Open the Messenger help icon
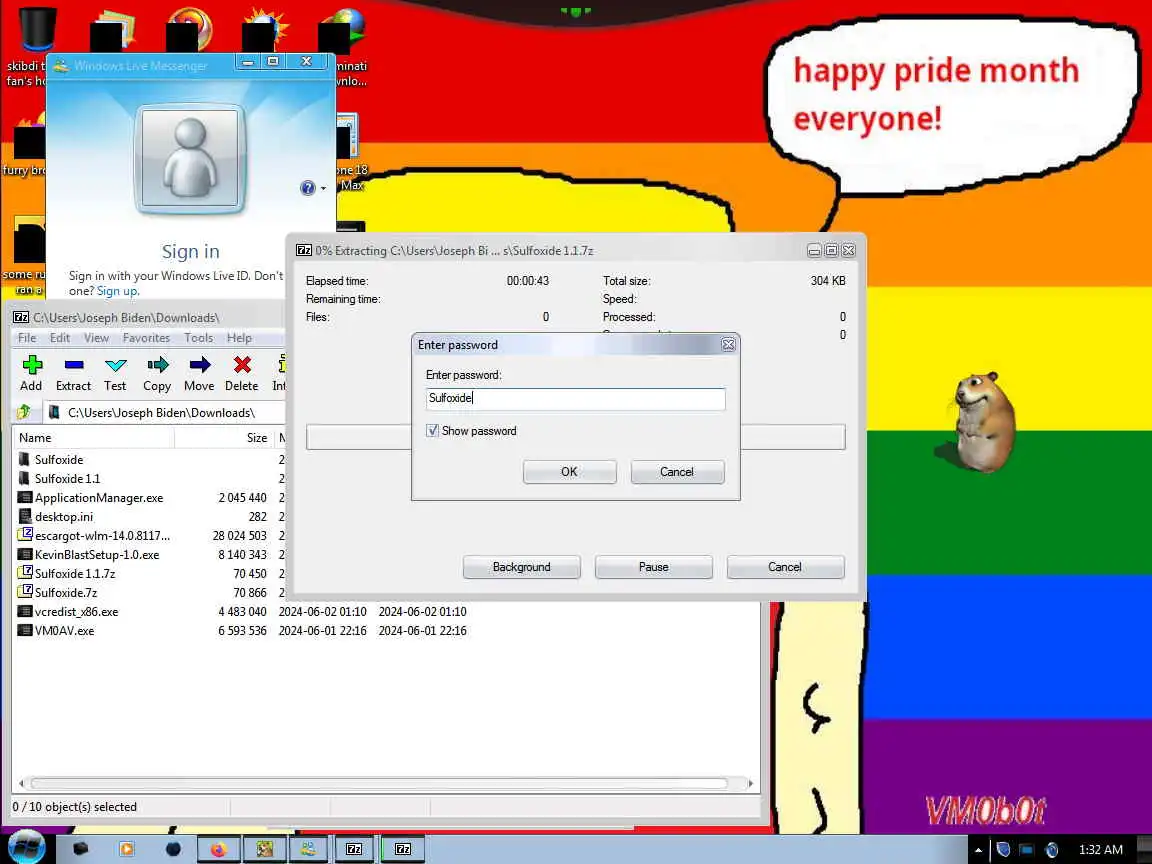 (x=308, y=188)
